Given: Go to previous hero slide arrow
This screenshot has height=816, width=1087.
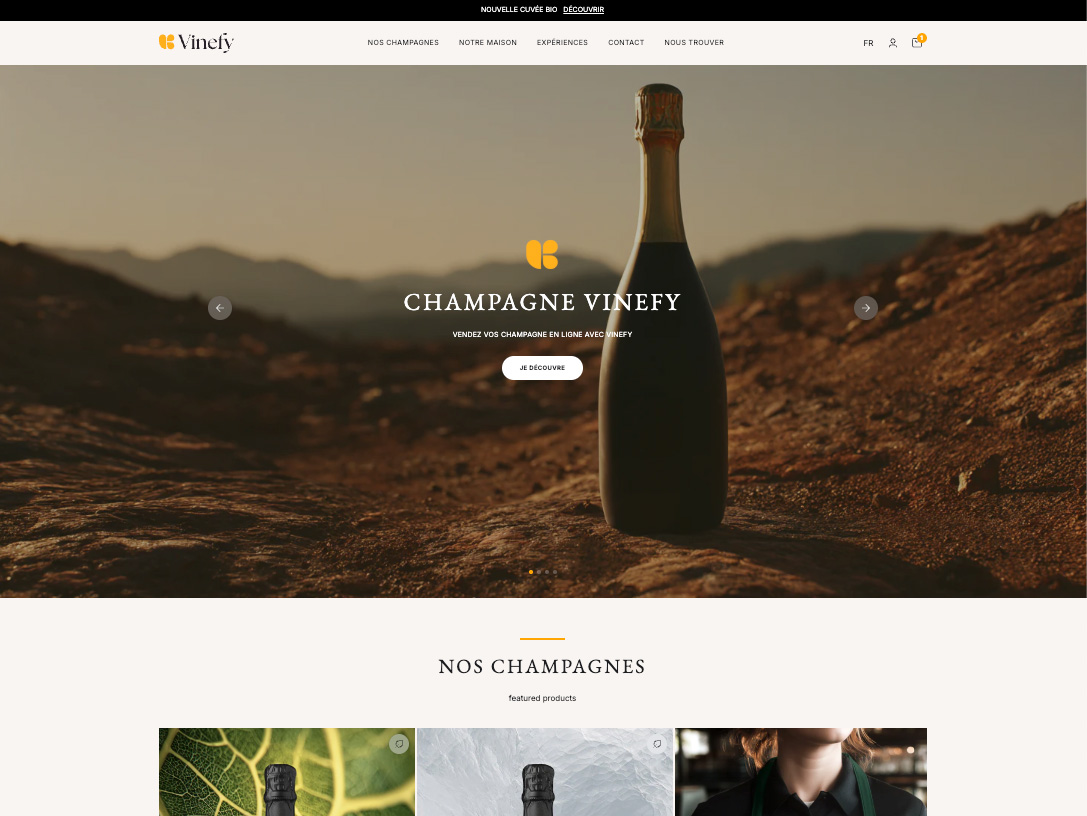Looking at the screenshot, I should click(x=220, y=308).
